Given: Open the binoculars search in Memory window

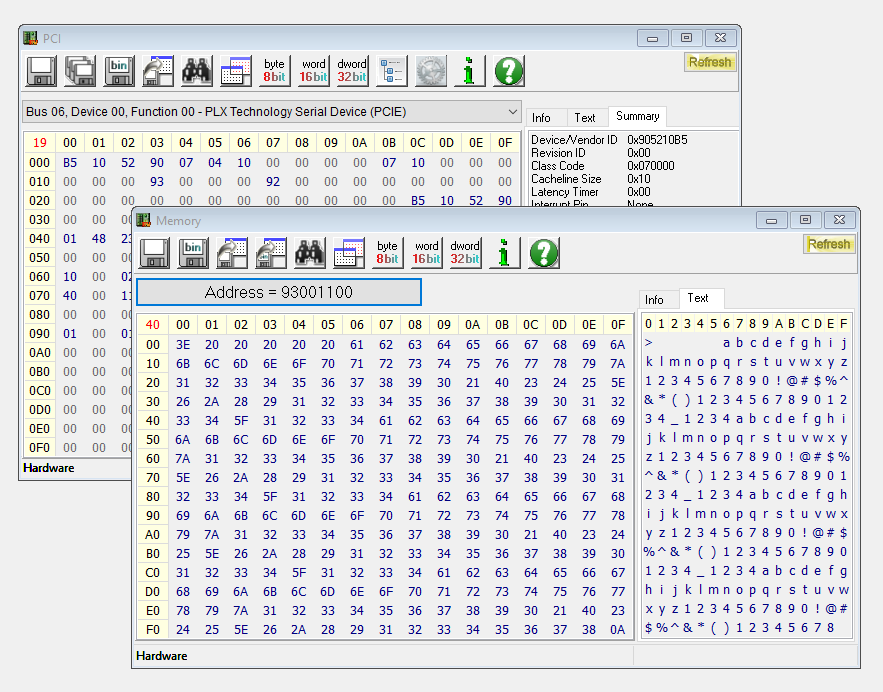Looking at the screenshot, I should click(x=310, y=253).
